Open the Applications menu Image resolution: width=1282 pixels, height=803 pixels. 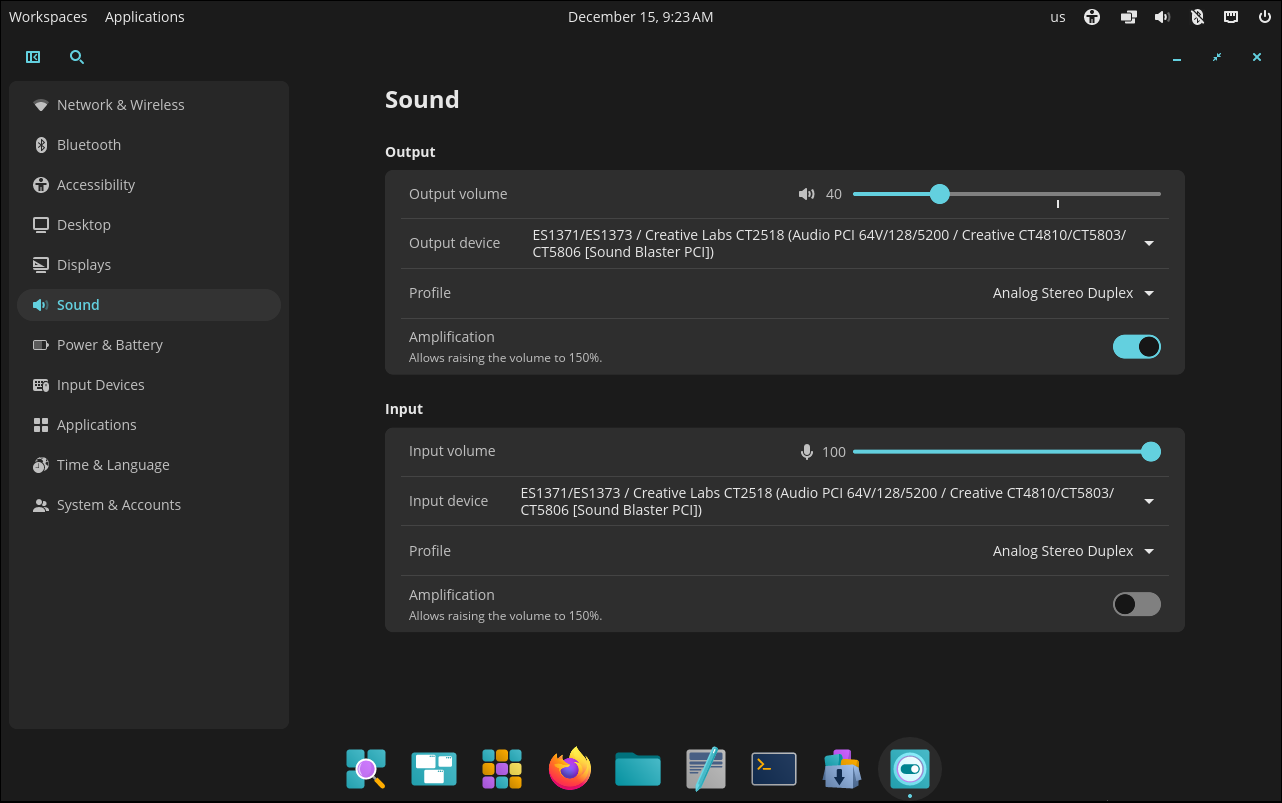144,16
